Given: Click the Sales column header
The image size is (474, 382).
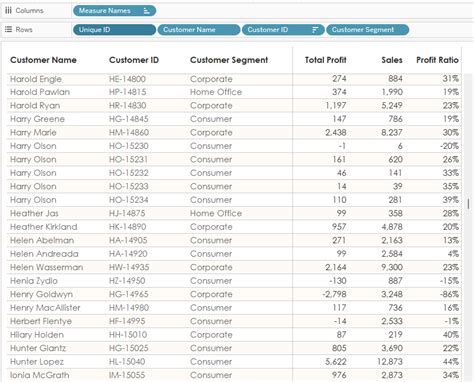Looking at the screenshot, I should tap(392, 60).
